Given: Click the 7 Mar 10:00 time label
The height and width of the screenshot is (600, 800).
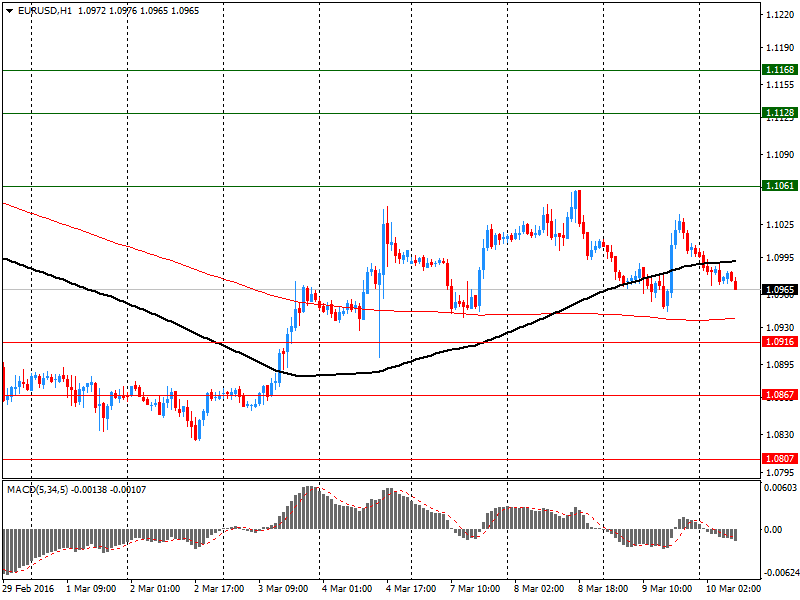Looking at the screenshot, I should click(475, 589).
